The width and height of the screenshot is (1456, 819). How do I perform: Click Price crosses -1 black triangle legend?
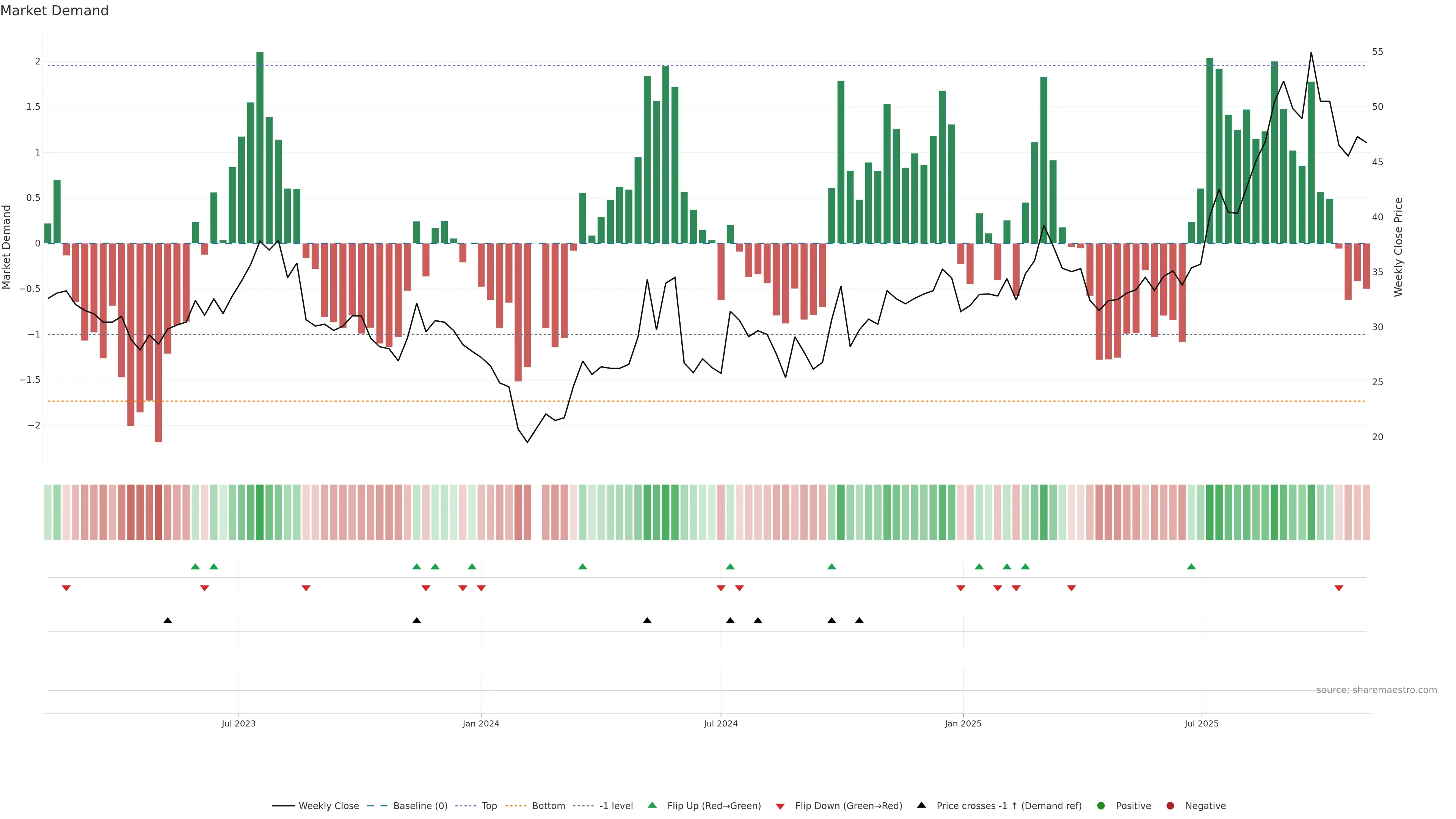pos(921,805)
